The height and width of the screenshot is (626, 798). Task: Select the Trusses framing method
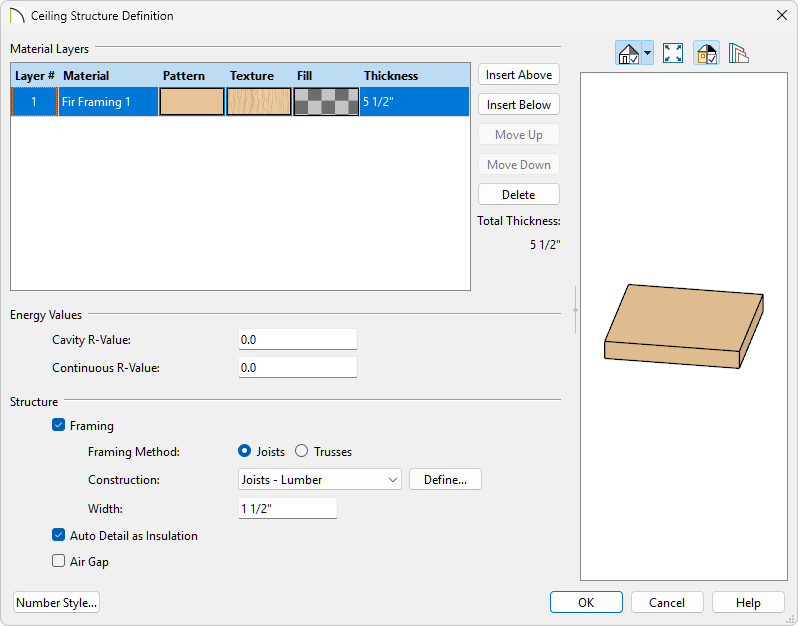(x=301, y=451)
